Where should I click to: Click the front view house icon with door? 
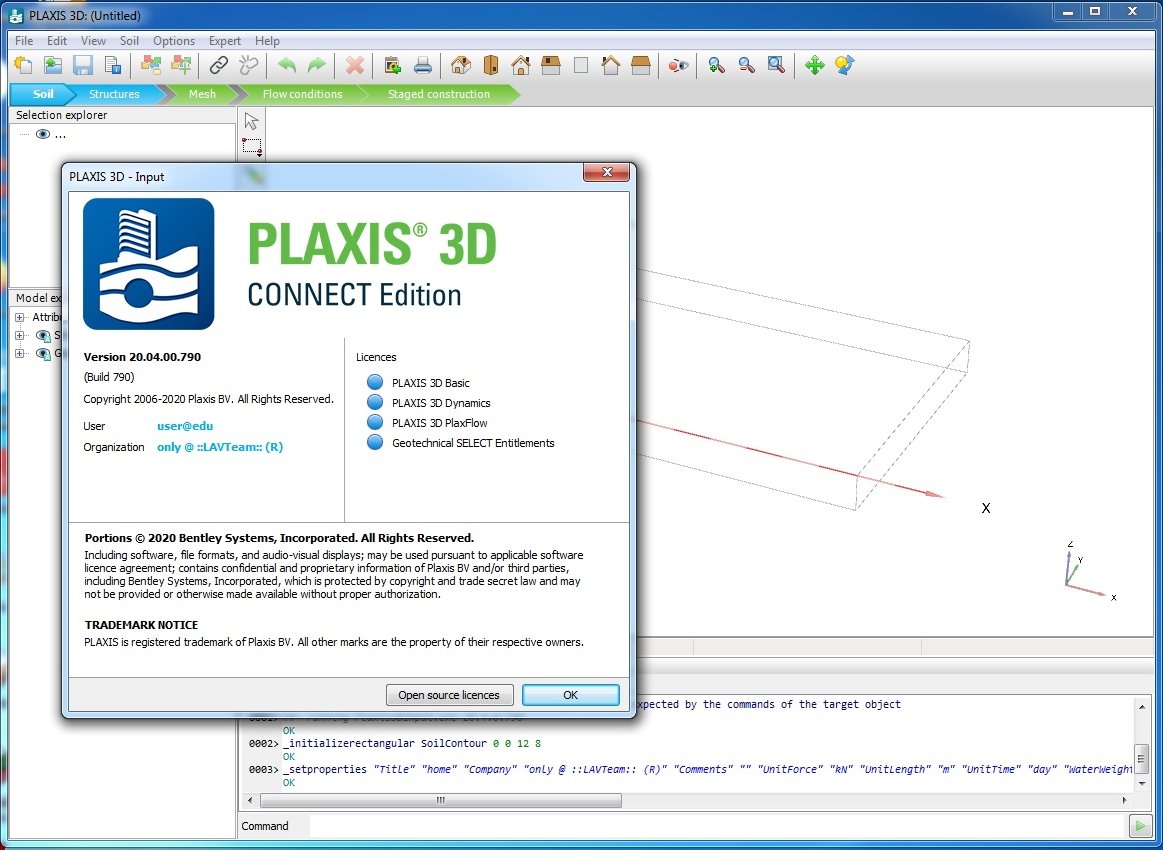pos(521,65)
